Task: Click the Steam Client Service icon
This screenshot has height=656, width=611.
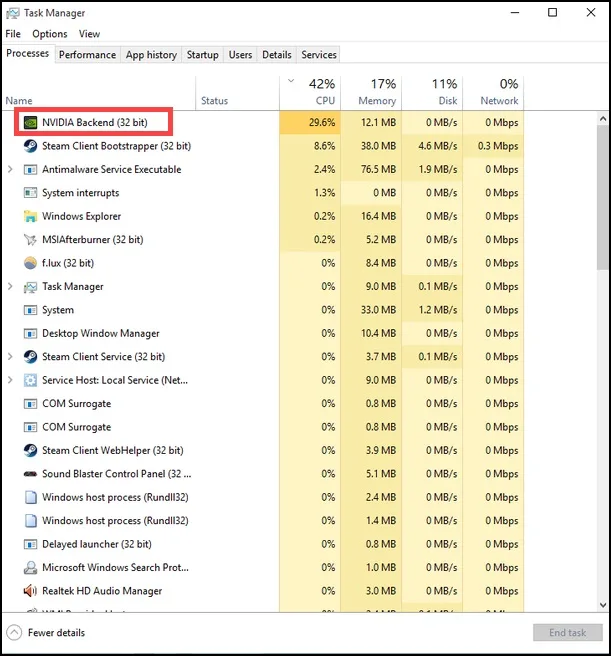Action: click(30, 357)
